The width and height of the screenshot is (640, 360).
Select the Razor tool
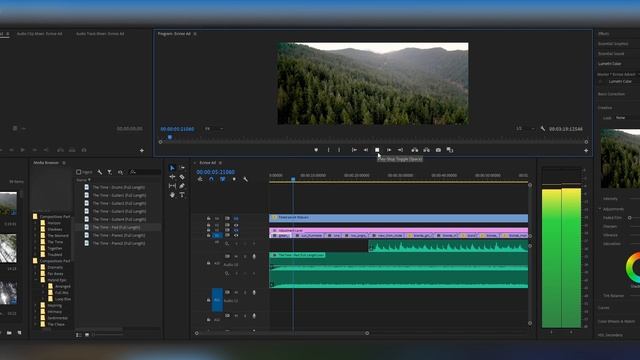pyautogui.click(x=182, y=177)
